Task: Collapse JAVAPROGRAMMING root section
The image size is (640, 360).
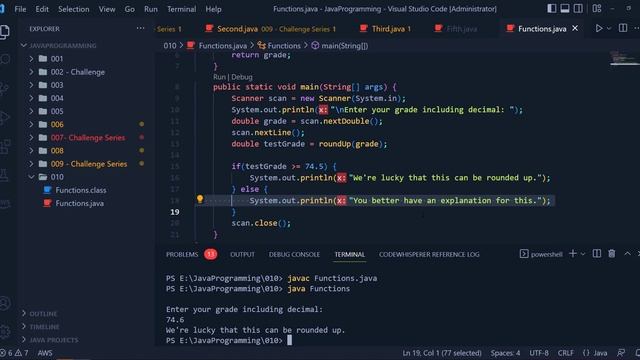Action: pos(86,45)
